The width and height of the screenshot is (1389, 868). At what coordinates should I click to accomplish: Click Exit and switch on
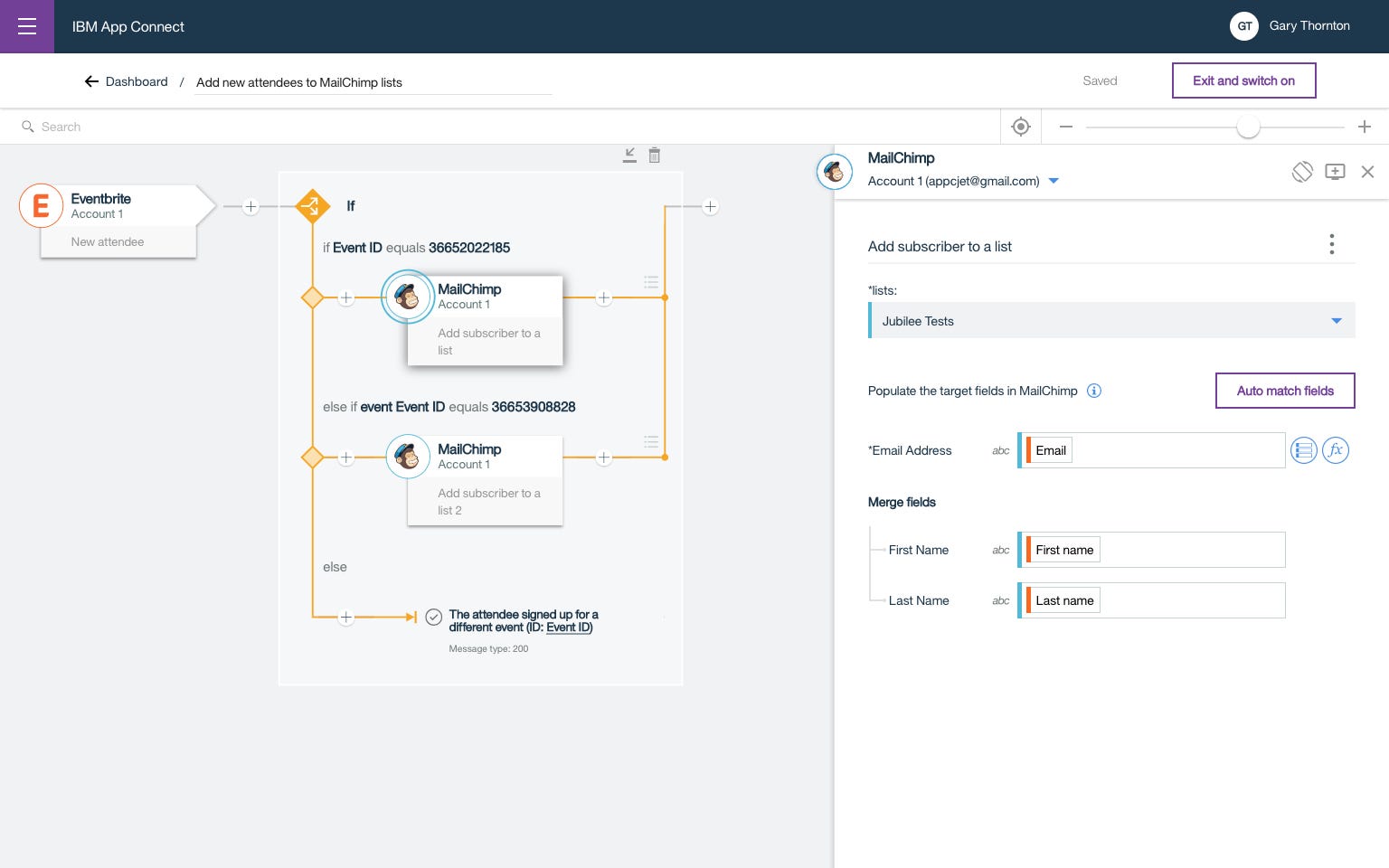pyautogui.click(x=1243, y=80)
